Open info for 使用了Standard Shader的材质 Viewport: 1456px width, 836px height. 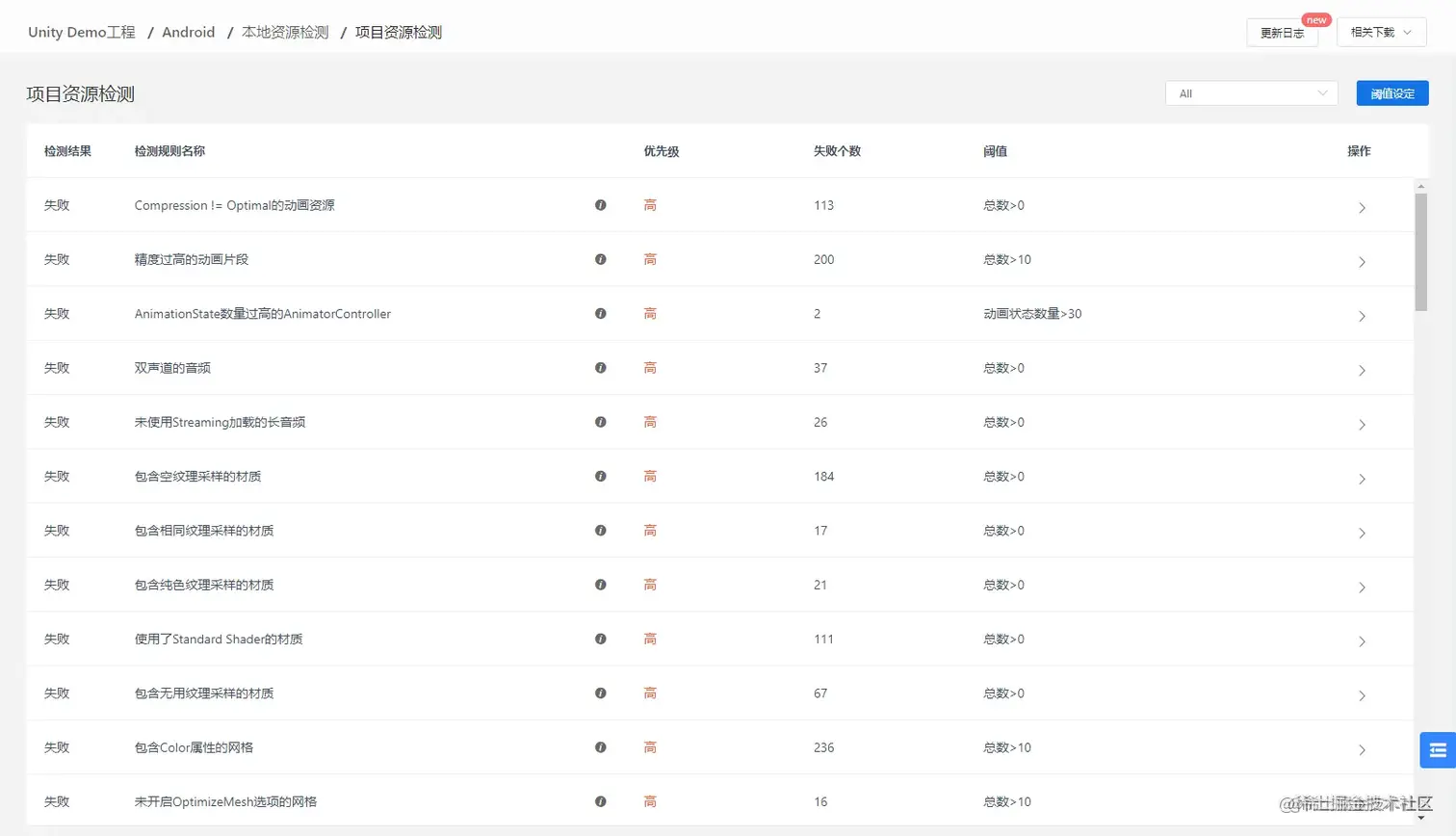pyautogui.click(x=600, y=640)
